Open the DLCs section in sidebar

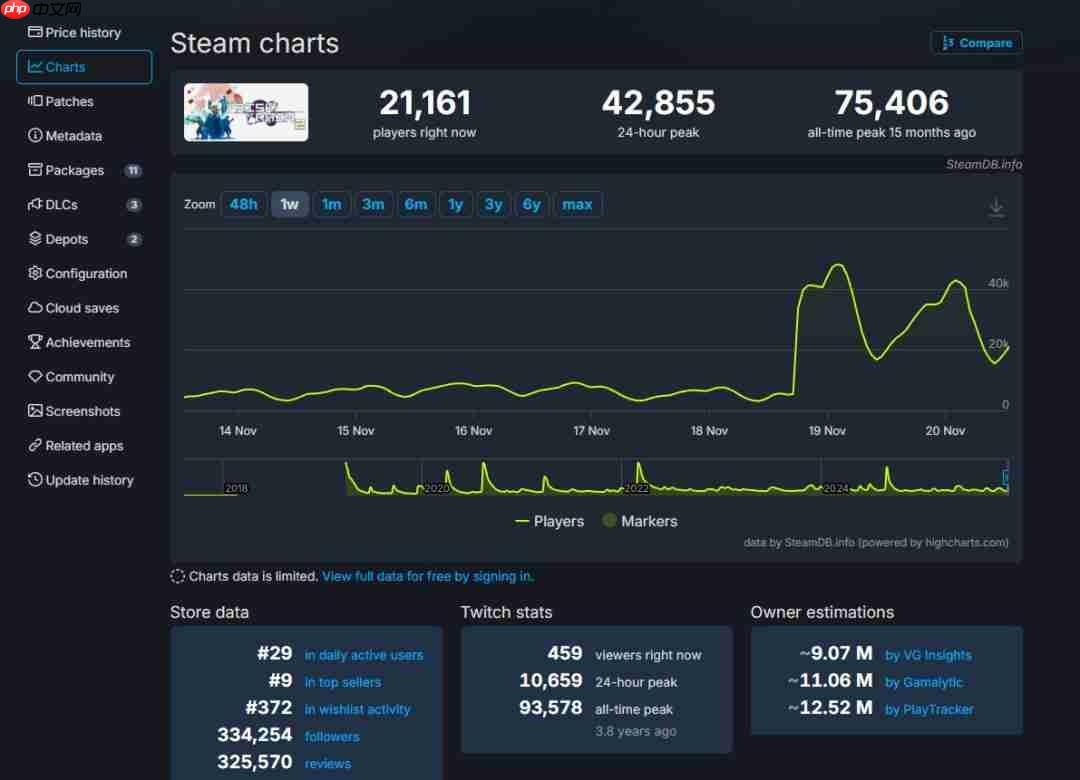coord(61,205)
